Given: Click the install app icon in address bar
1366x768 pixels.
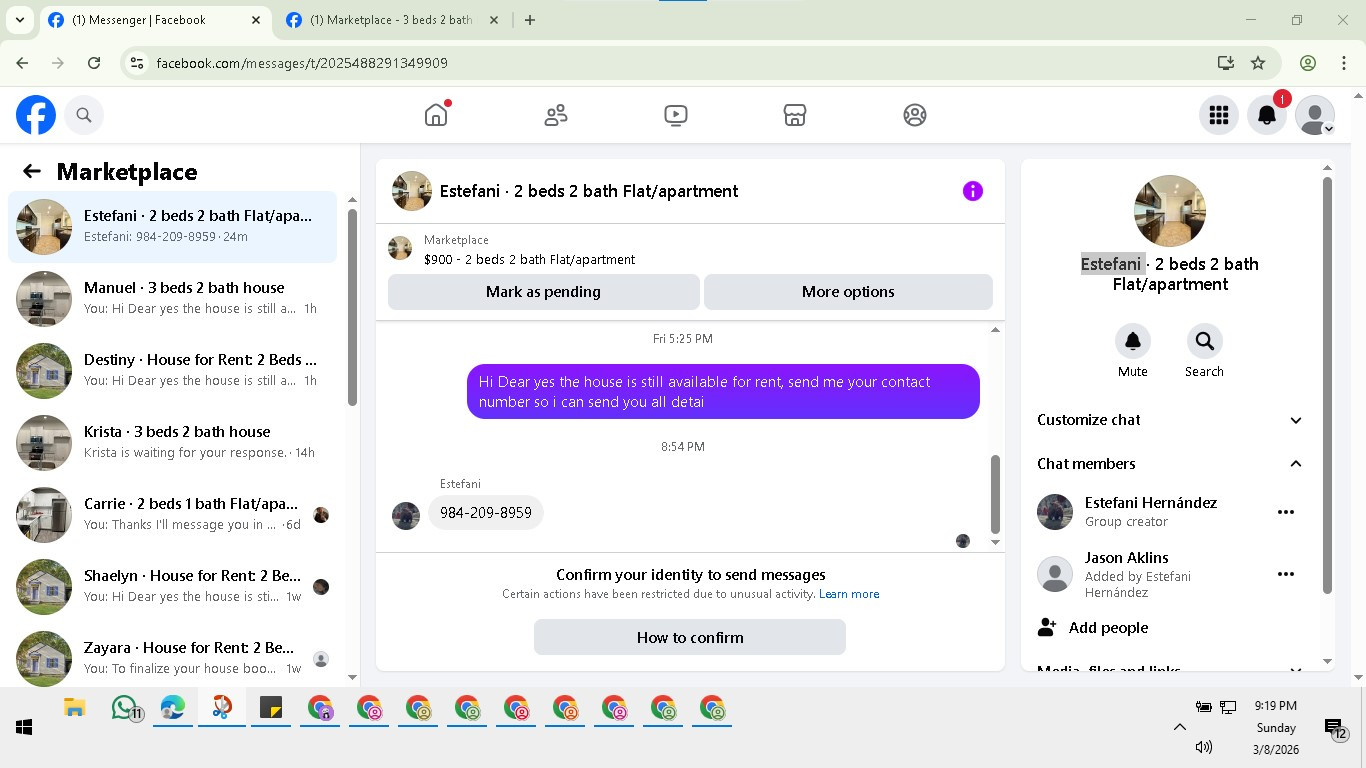Looking at the screenshot, I should pyautogui.click(x=1226, y=63).
